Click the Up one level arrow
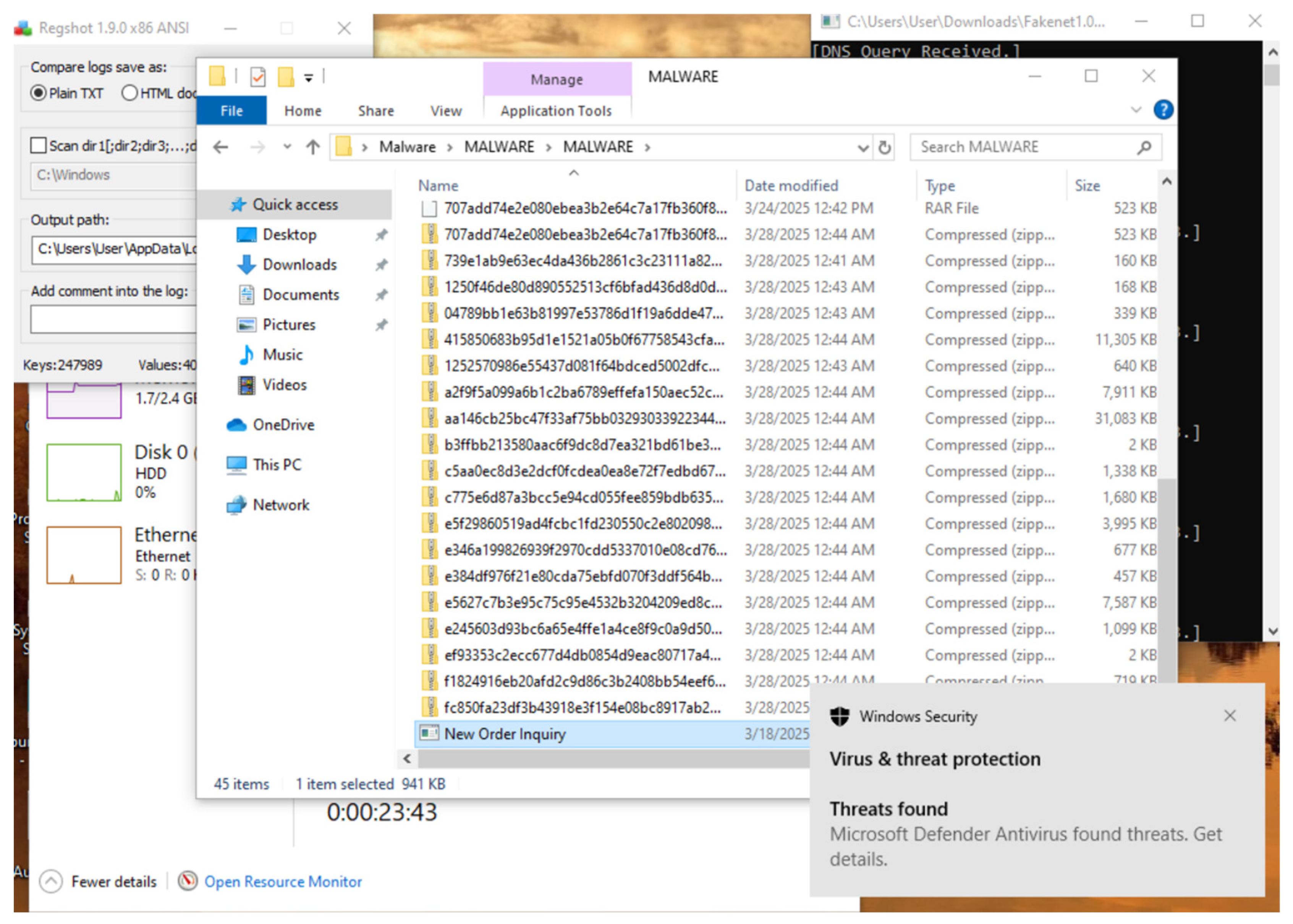Screen dimensions: 1293x924 point(312,147)
